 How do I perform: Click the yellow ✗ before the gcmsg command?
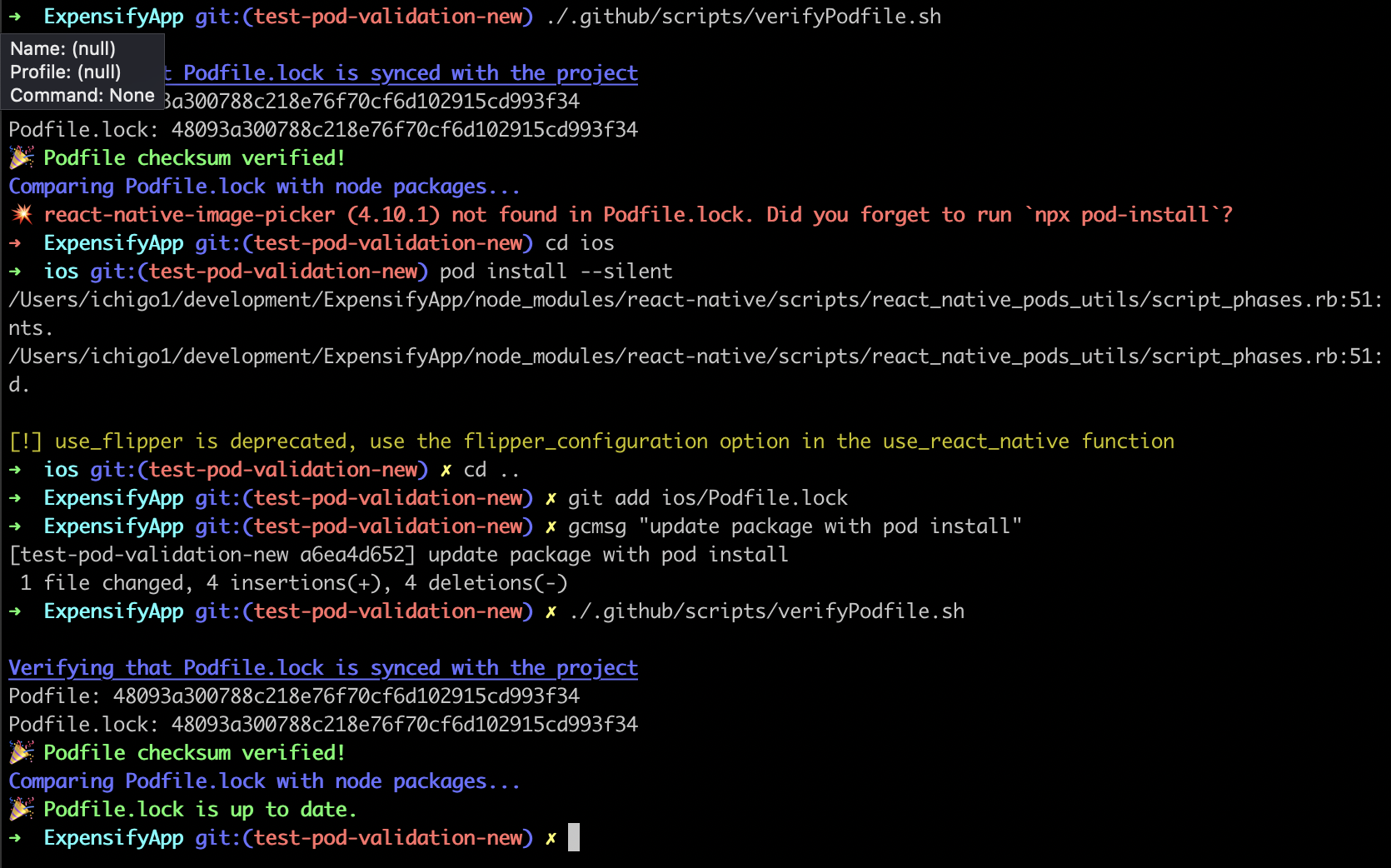[551, 526]
